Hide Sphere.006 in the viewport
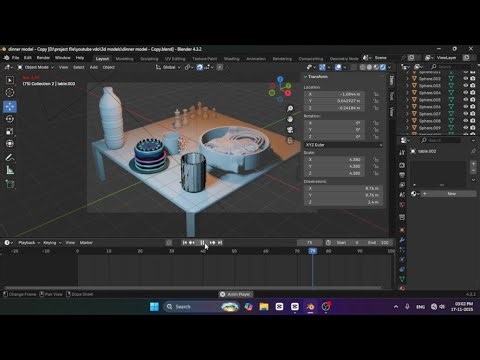The image size is (480, 360). (466, 107)
